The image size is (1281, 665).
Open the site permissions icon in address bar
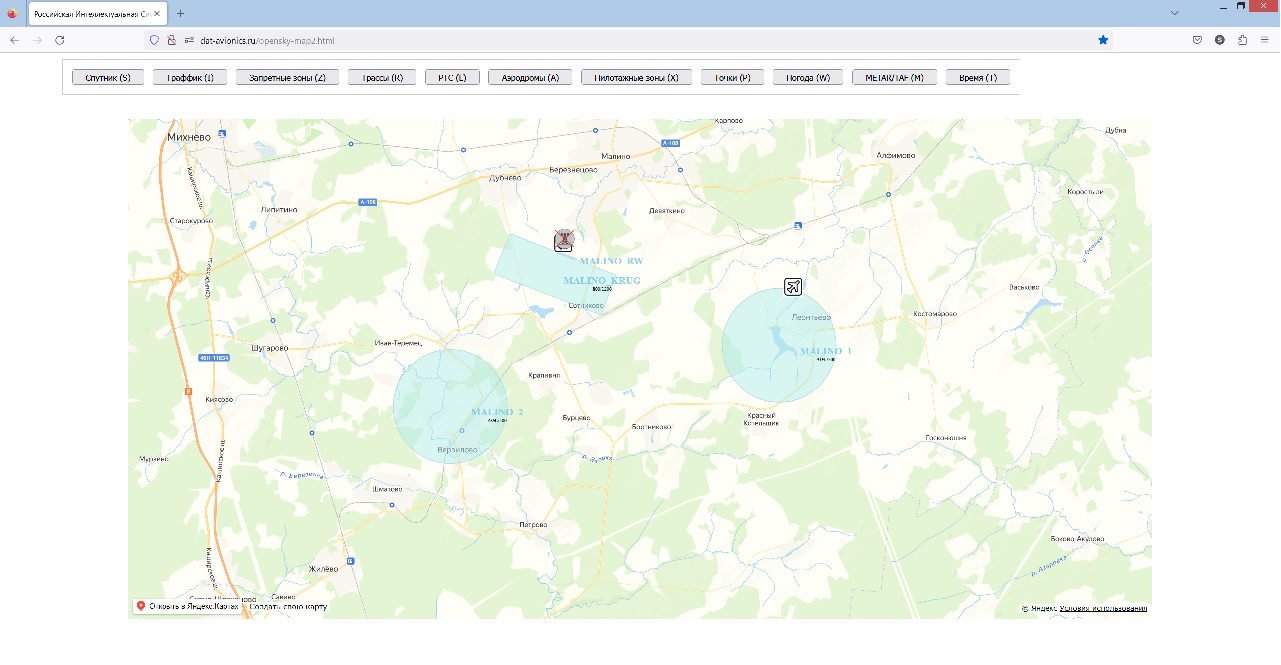coord(189,40)
